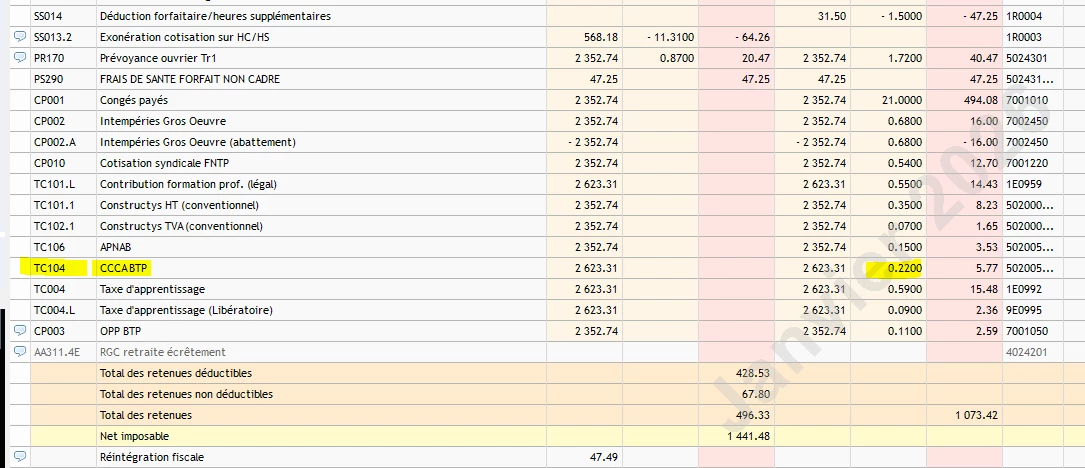This screenshot has height=468, width=1085.
Task: Click Taxe d'apprentissage (Libératoire) label
Action: (x=186, y=310)
